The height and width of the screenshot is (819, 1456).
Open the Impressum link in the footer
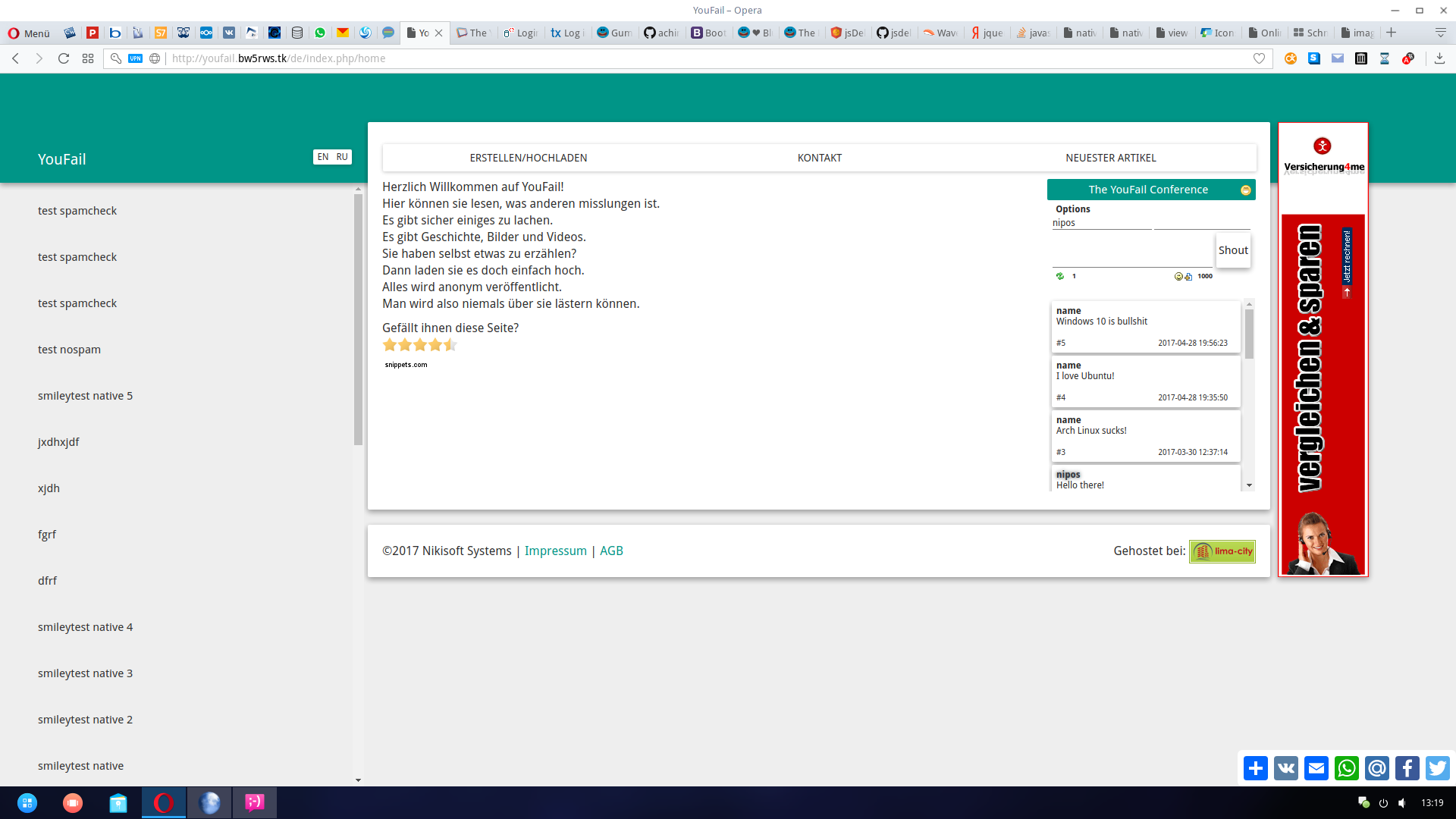[555, 551]
